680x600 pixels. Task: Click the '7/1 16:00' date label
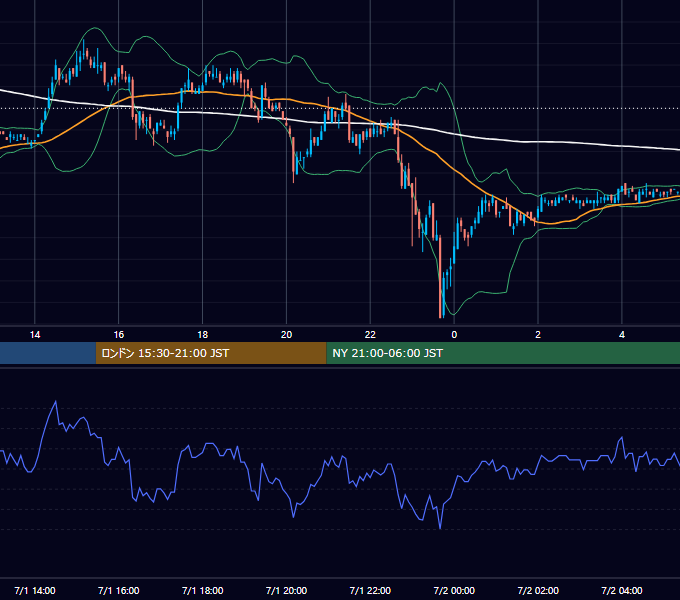118,590
